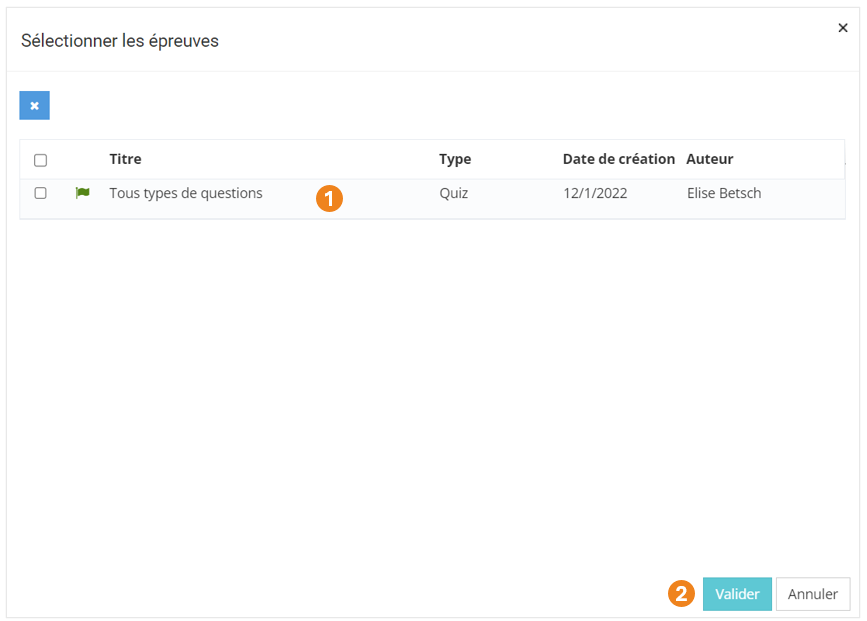
Task: Click the Auteur column header
Action: [x=710, y=159]
